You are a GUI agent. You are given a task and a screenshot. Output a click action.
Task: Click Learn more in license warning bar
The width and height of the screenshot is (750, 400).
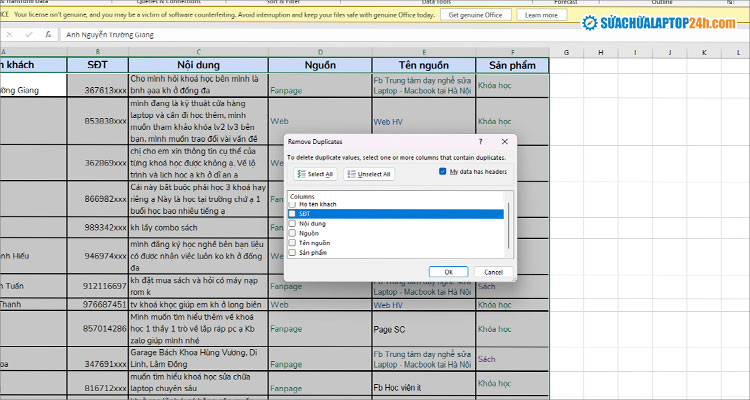[x=541, y=15]
